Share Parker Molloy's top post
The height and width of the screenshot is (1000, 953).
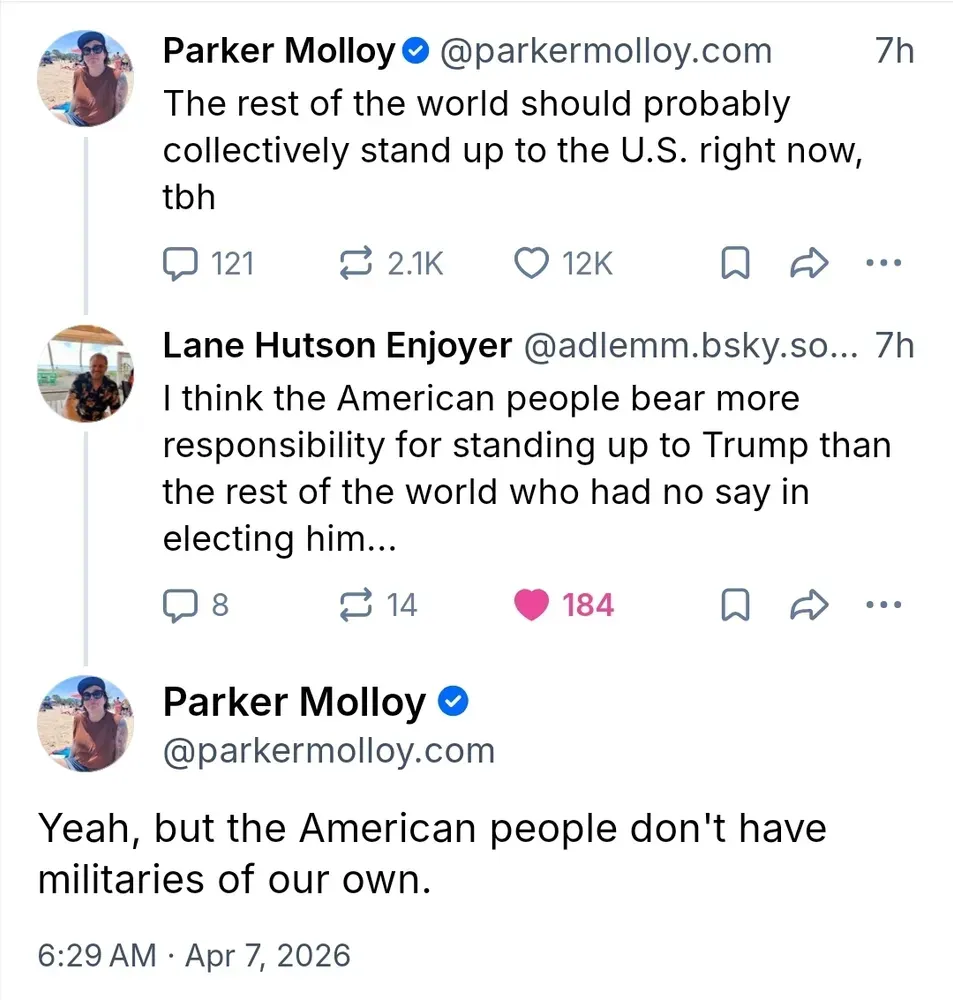point(806,263)
